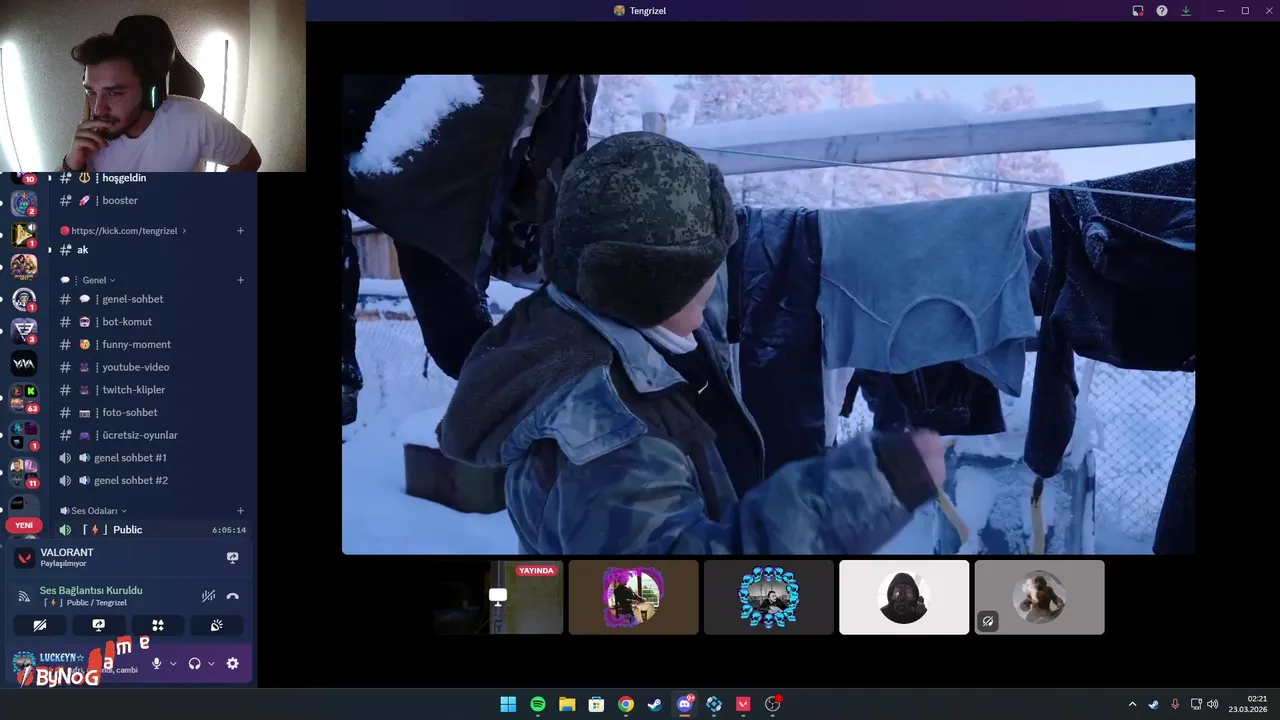The height and width of the screenshot is (720, 1280).
Task: Share VALORANT screen from the activity panel
Action: click(x=233, y=558)
